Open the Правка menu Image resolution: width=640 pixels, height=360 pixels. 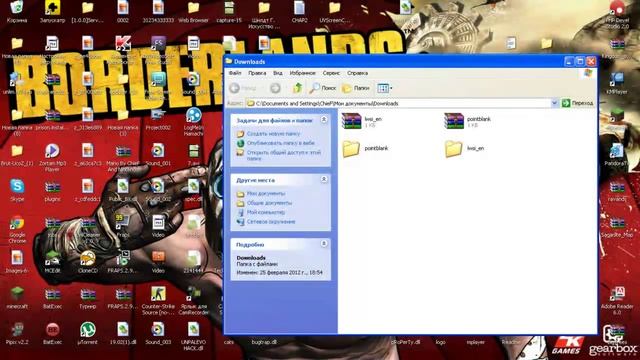(257, 73)
